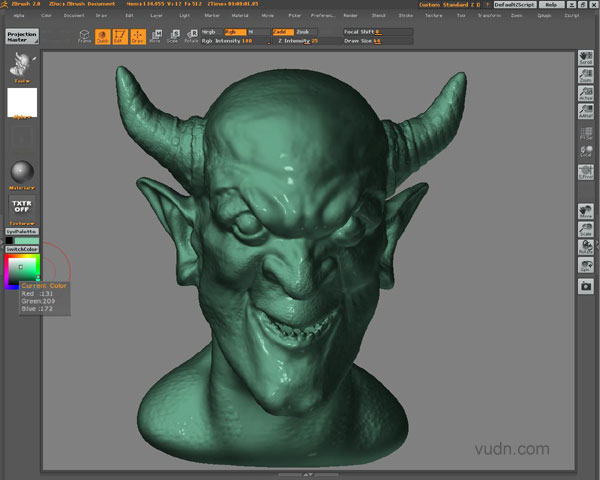This screenshot has width=600, height=480.
Task: Click the S.Pivot icon
Action: tap(586, 172)
